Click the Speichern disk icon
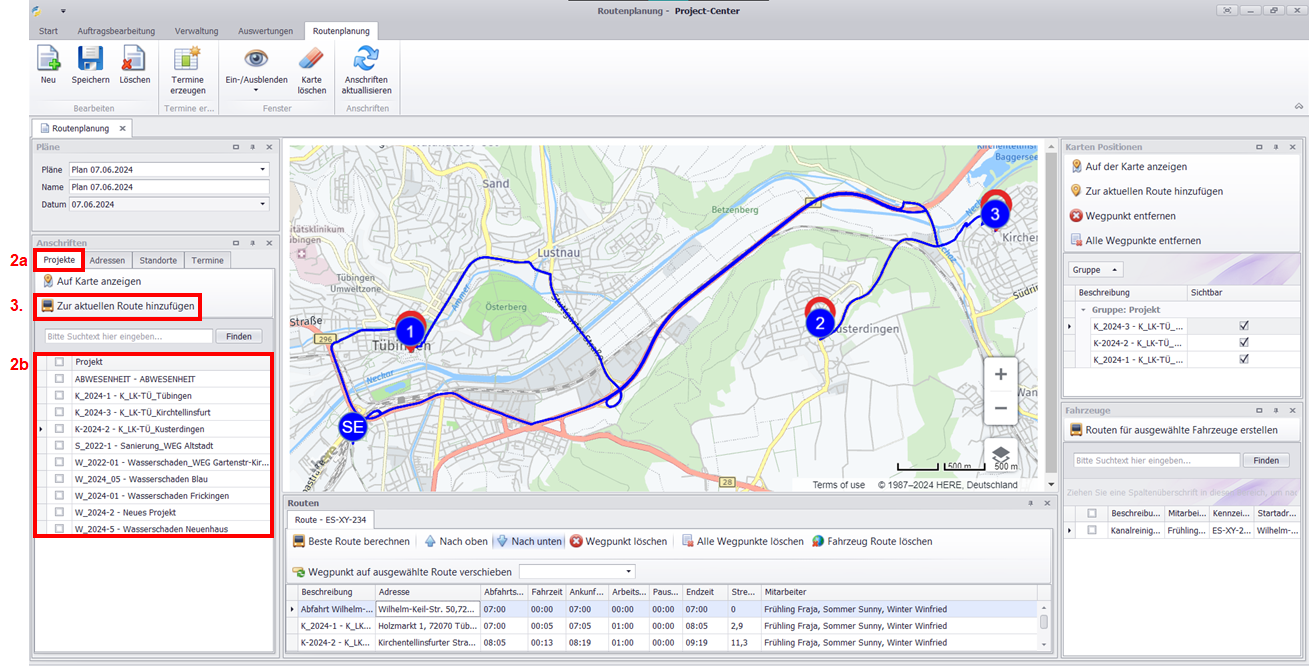Screen dimensions: 1309x666 point(90,60)
